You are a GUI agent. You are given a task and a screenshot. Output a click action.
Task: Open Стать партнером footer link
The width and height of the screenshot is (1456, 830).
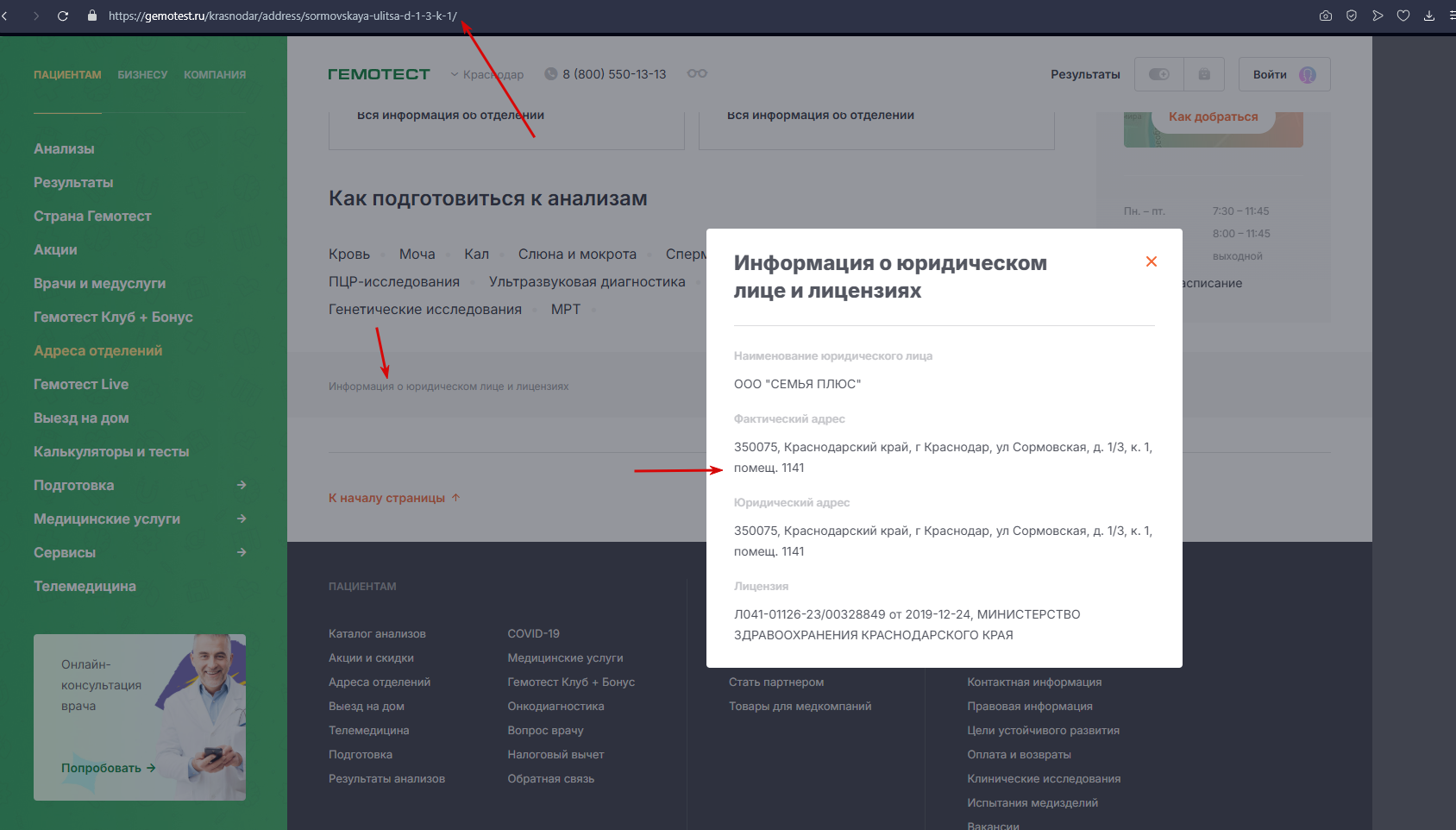tap(776, 682)
